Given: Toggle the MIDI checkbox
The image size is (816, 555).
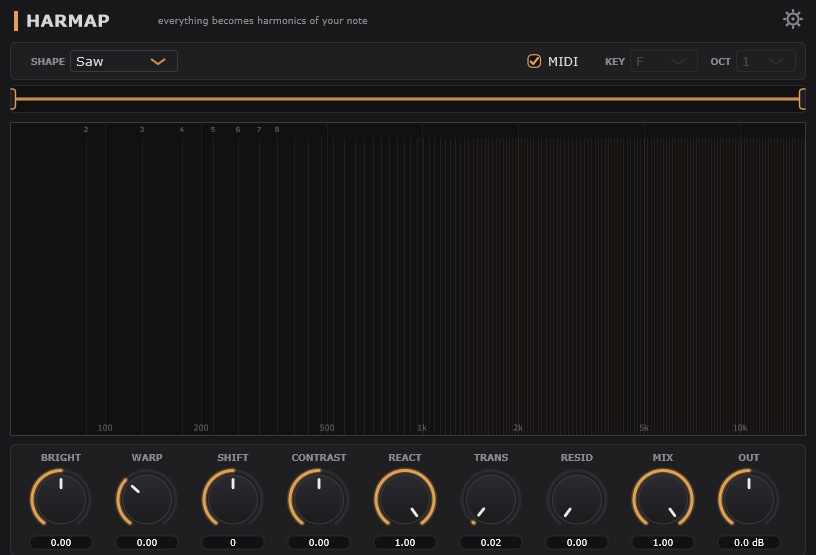Looking at the screenshot, I should point(534,61).
